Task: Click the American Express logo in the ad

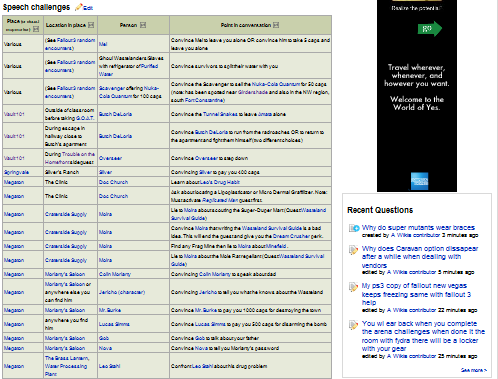Action: coord(419,181)
